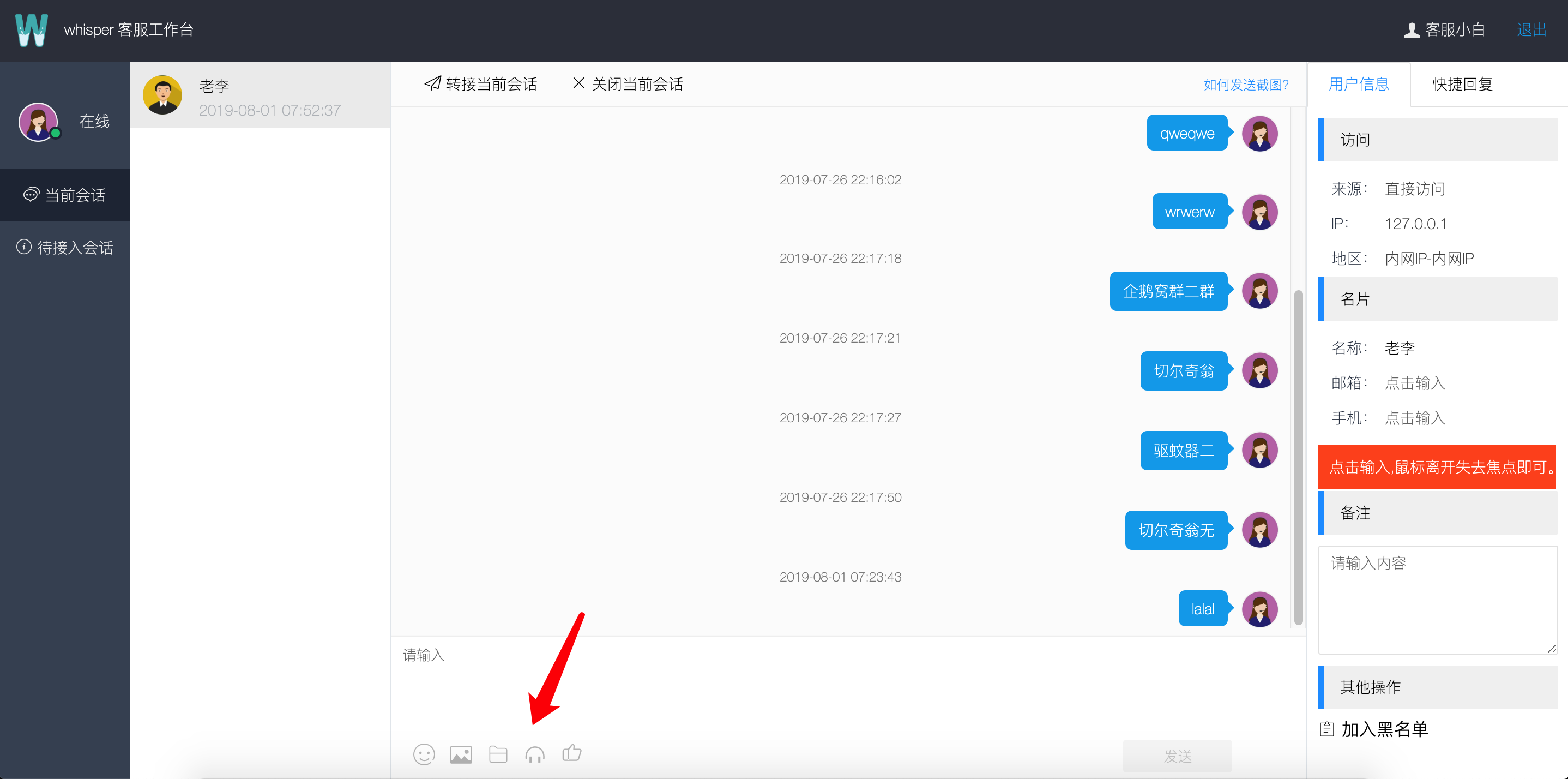Click the red 点击输入 hint banner

pos(1437,467)
